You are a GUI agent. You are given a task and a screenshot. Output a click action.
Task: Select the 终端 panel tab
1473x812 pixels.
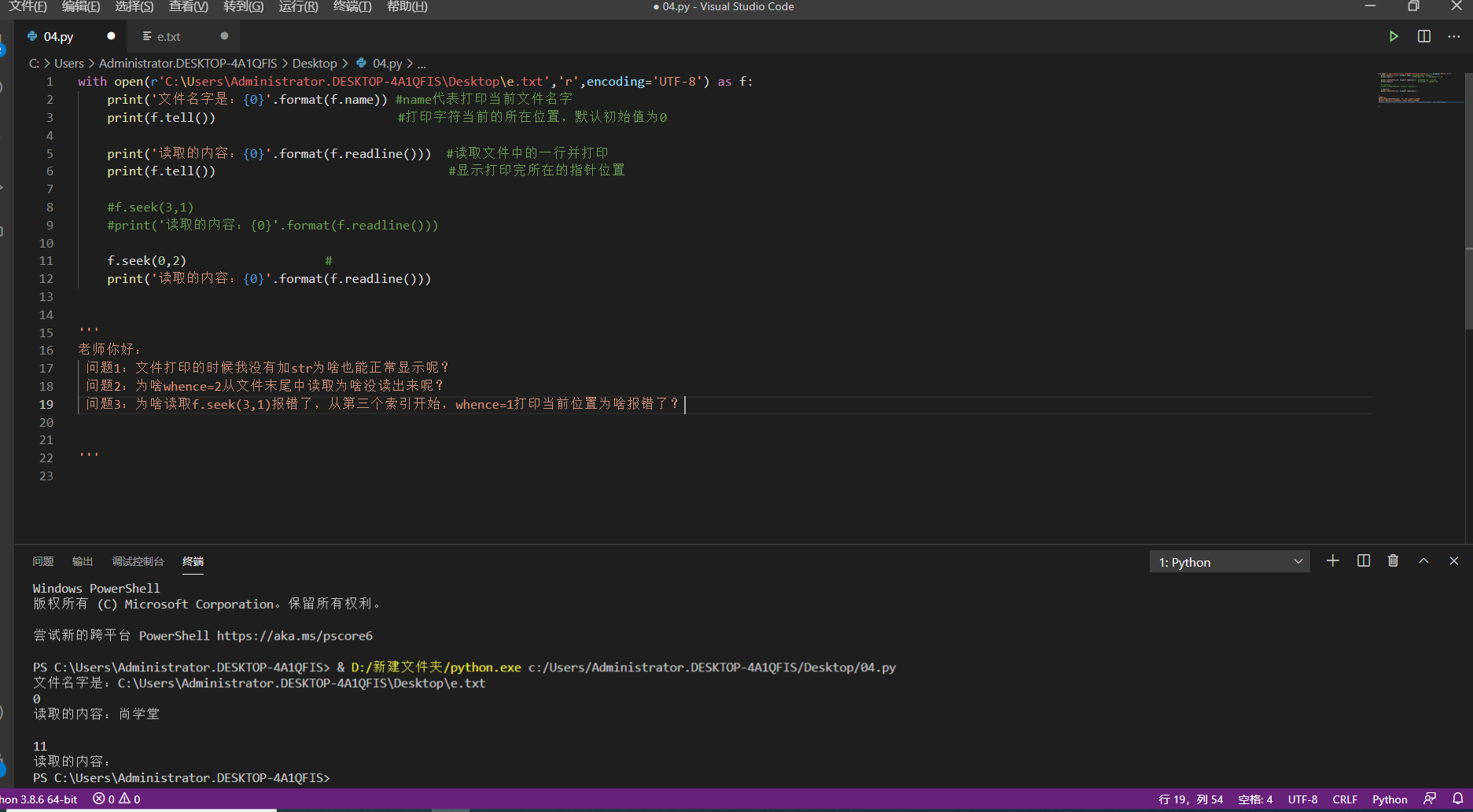[193, 561]
